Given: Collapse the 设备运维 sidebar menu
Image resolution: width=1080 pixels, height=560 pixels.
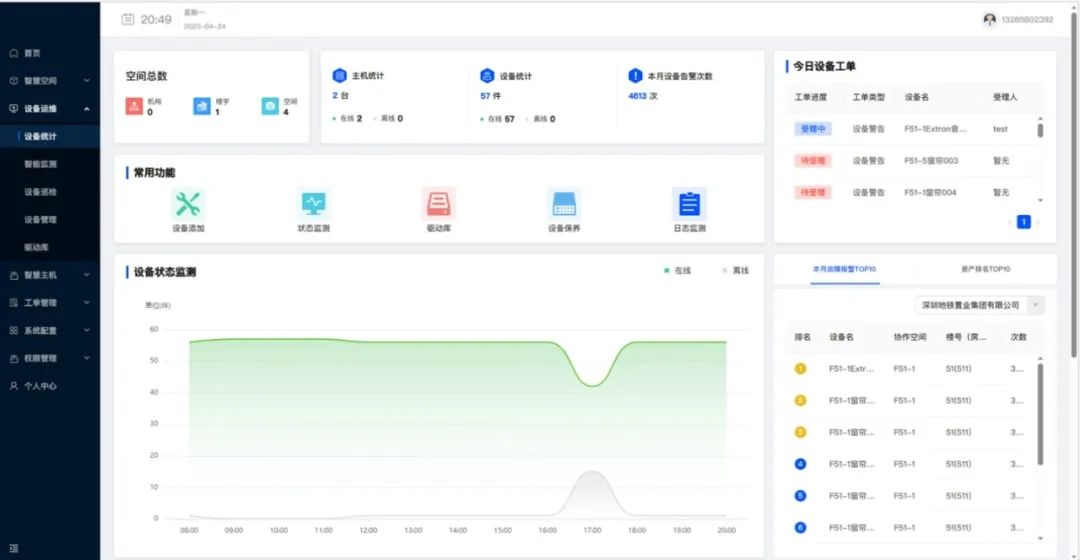Looking at the screenshot, I should 50,108.
